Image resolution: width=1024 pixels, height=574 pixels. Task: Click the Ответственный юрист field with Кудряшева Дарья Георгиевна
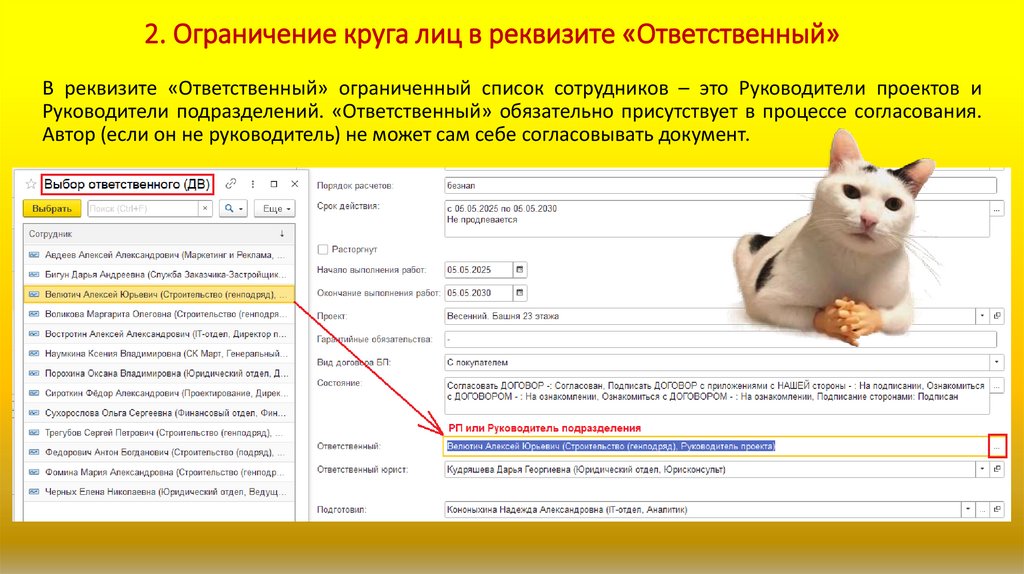point(709,470)
